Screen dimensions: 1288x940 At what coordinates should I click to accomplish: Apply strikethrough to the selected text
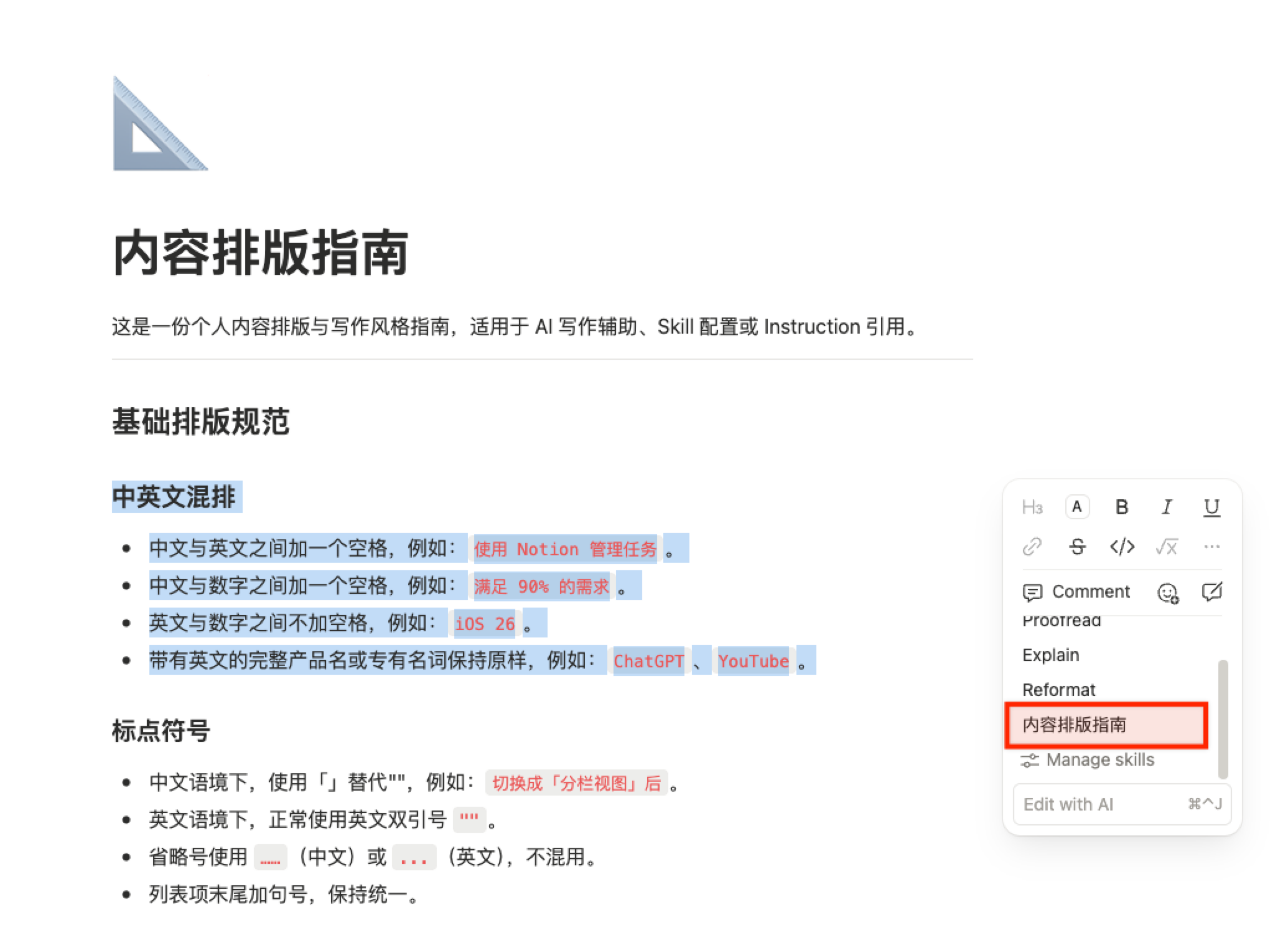[x=1077, y=547]
